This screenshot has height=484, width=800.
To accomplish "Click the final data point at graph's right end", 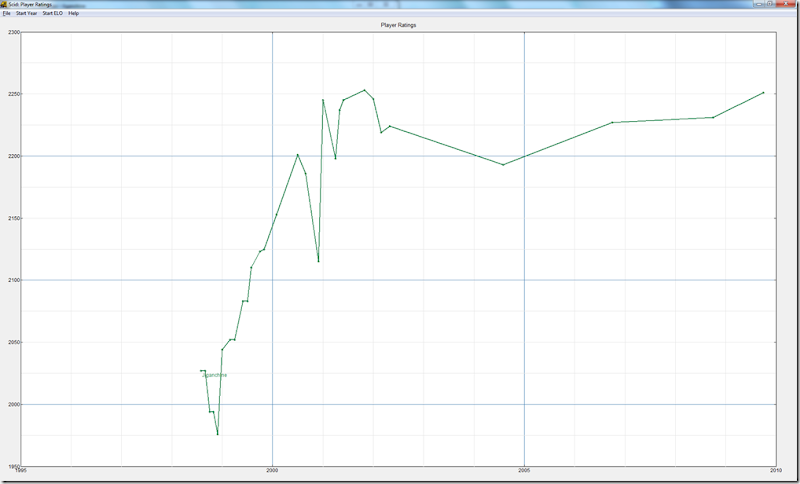I will (763, 93).
